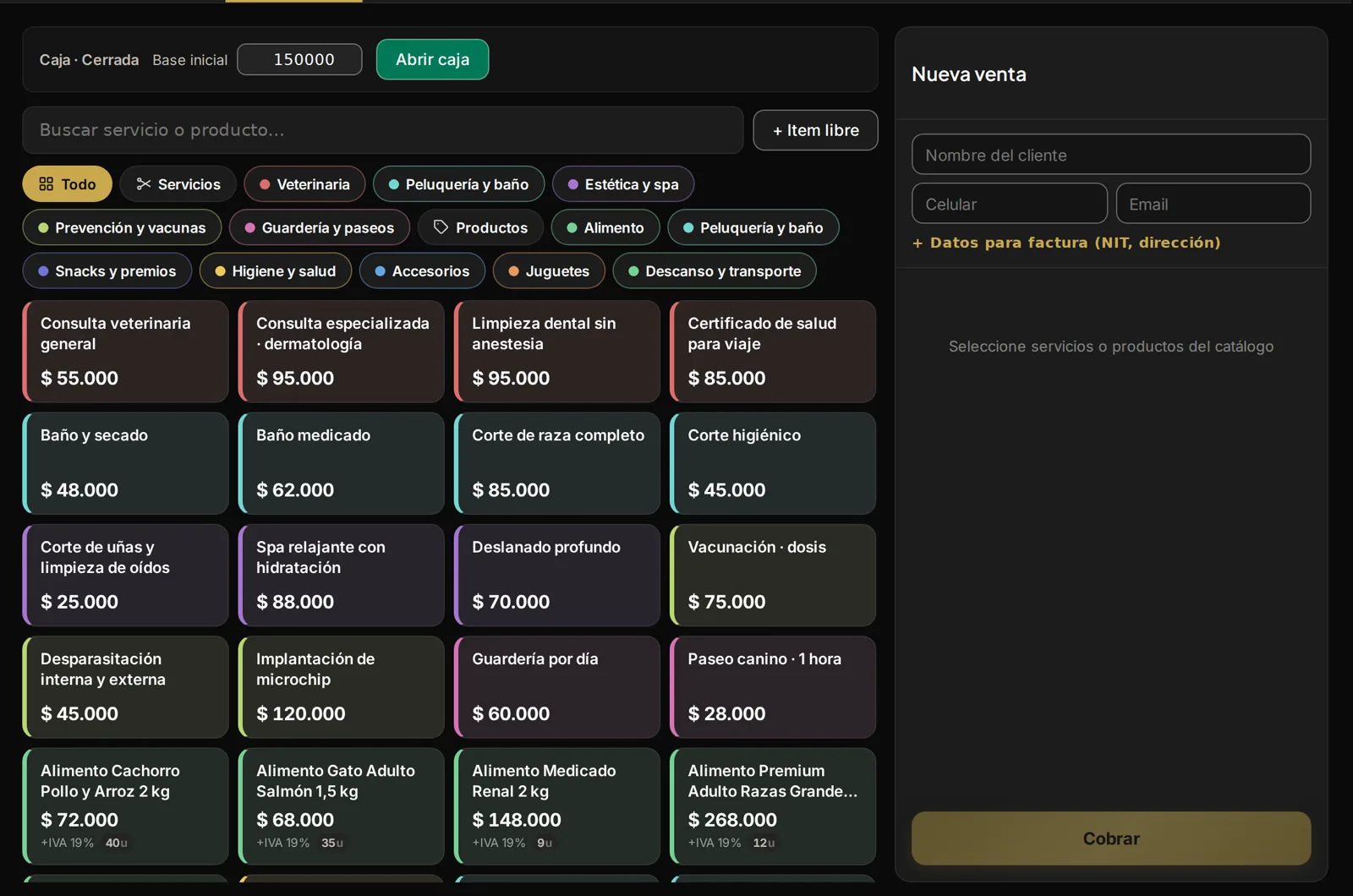Click the Buscar servicio o producto field
1353x896 pixels.
pyautogui.click(x=383, y=130)
